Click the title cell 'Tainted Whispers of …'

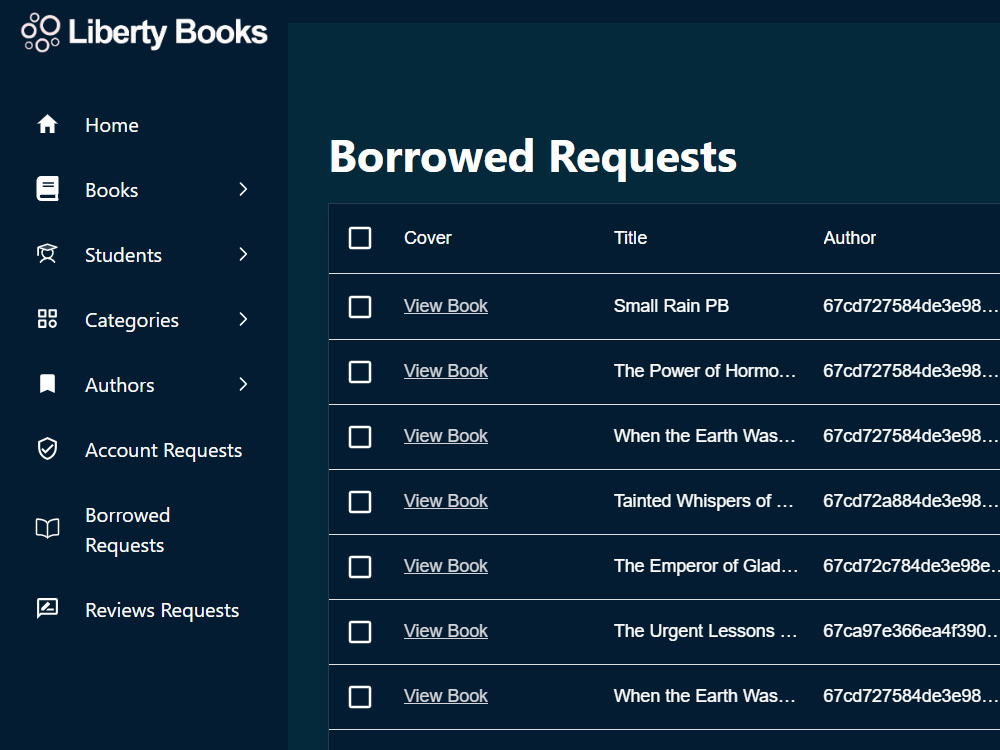(703, 501)
